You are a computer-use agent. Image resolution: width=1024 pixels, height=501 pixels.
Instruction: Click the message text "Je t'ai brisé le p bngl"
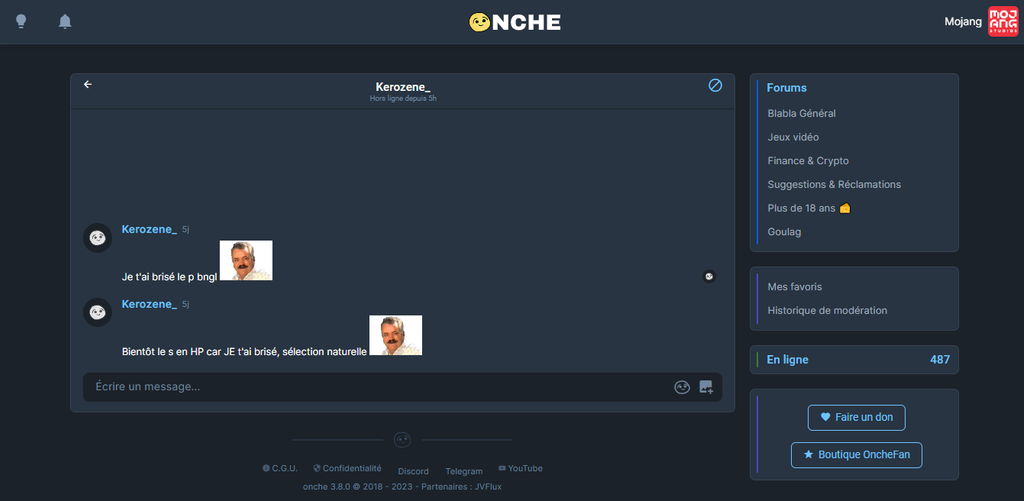pyautogui.click(x=169, y=277)
